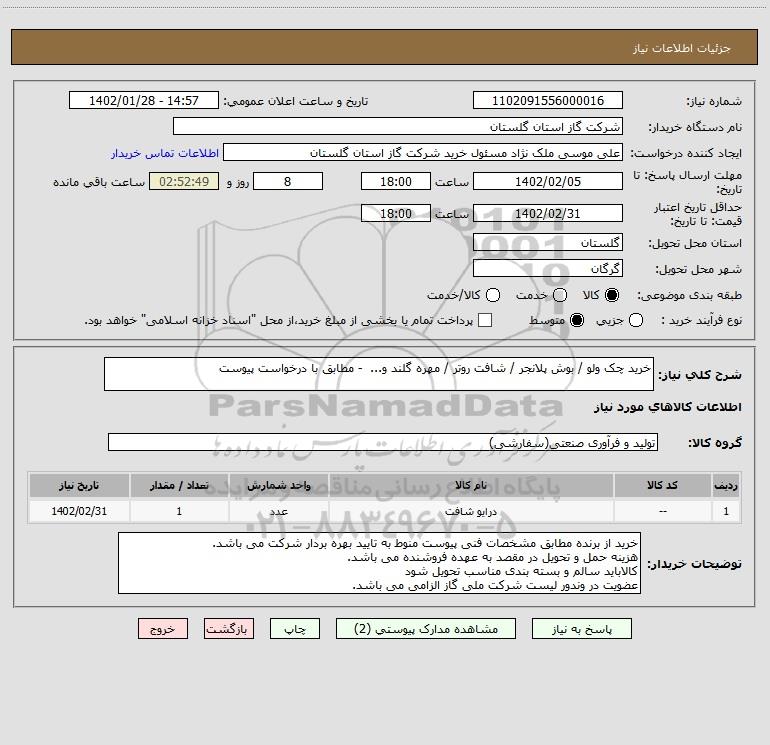
Task: Select the متوسط purchase type radio
Action: coord(577,320)
